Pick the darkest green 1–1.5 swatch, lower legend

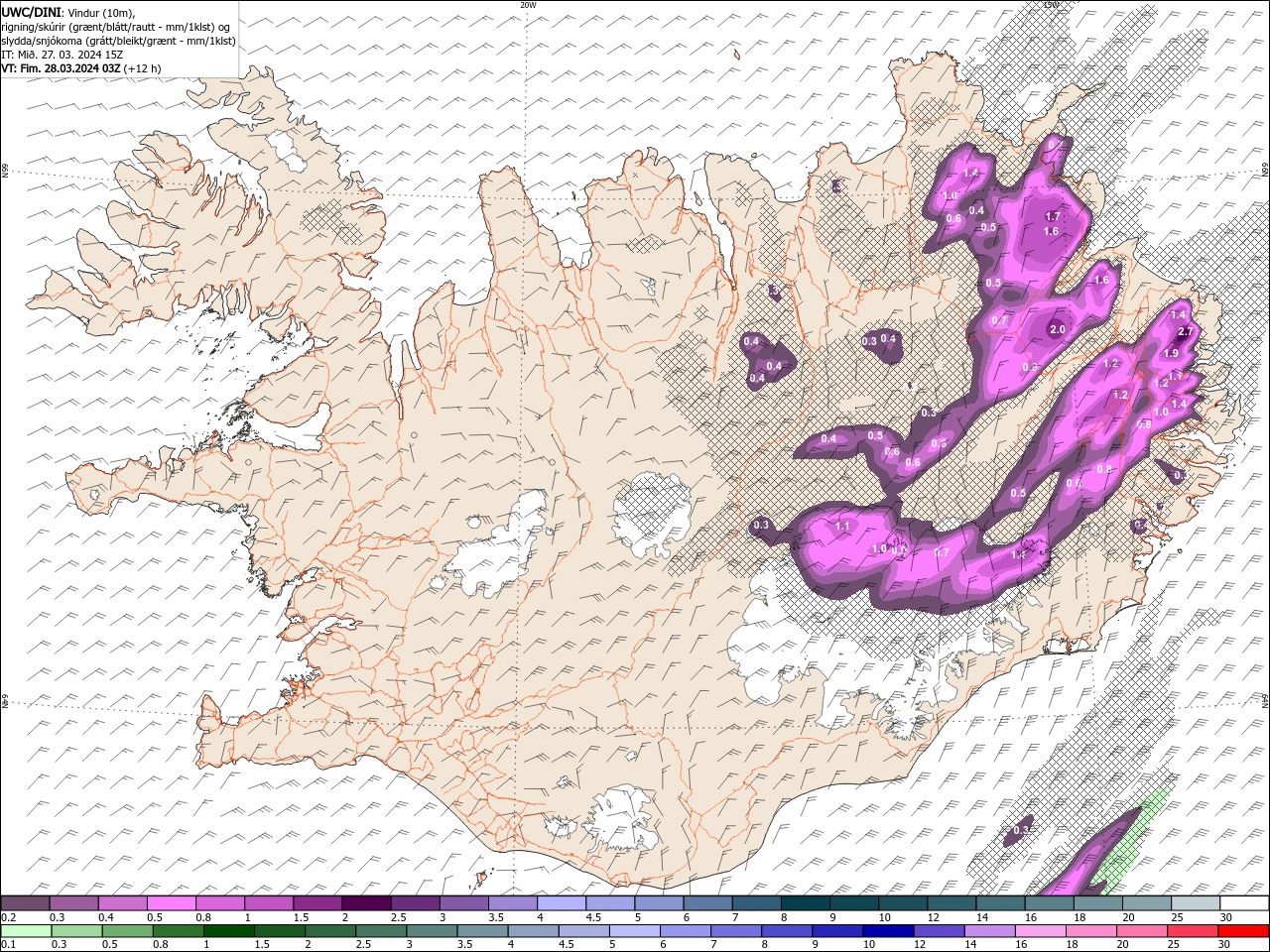[229, 931]
